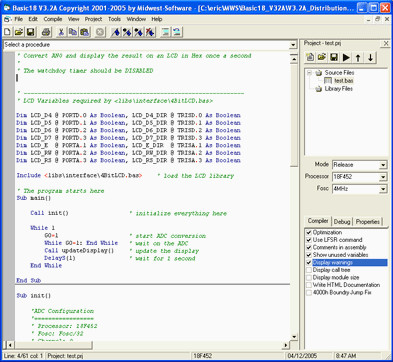
Task: Open the View menu
Action: point(74,19)
